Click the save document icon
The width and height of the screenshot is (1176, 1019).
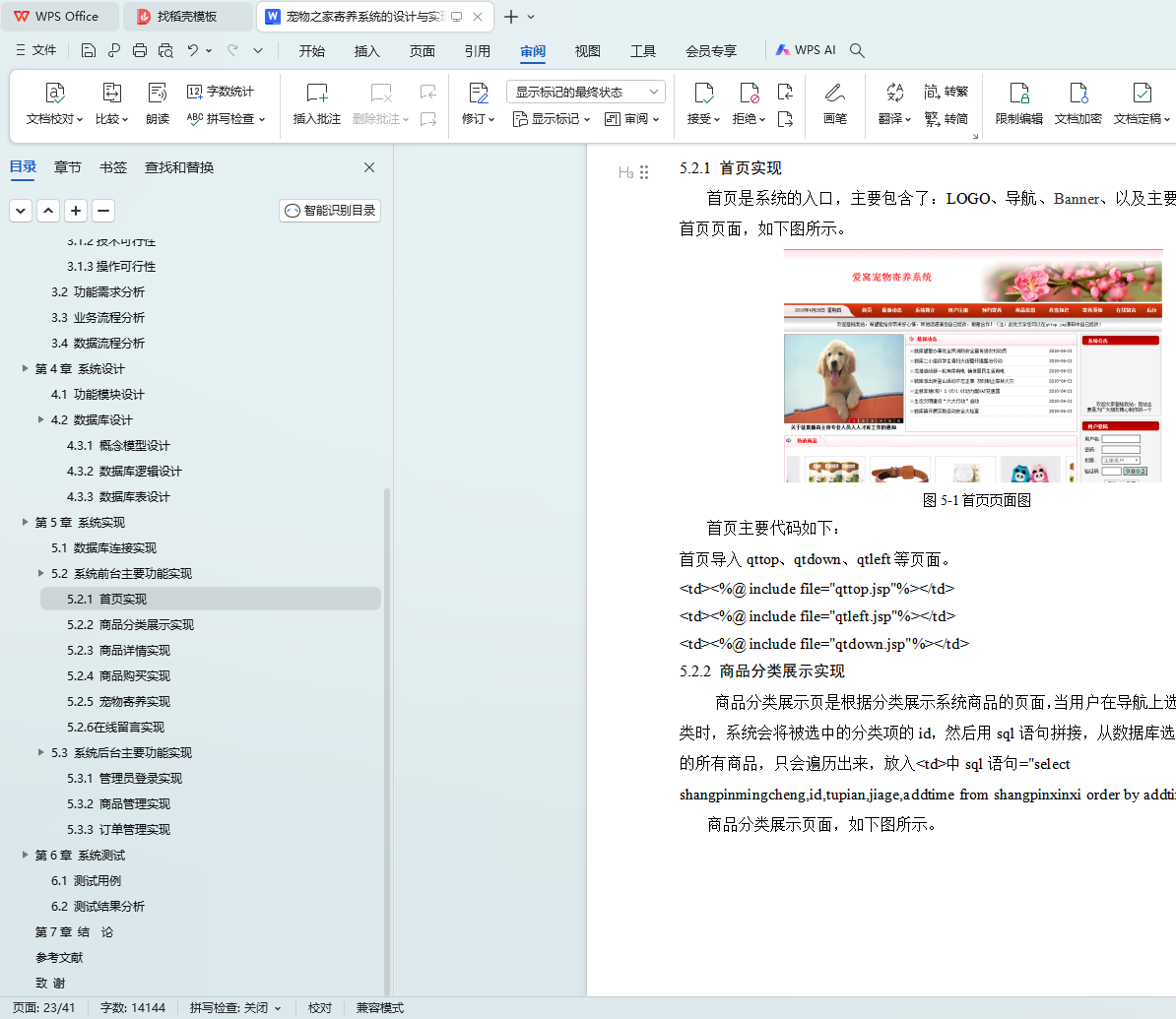point(88,50)
